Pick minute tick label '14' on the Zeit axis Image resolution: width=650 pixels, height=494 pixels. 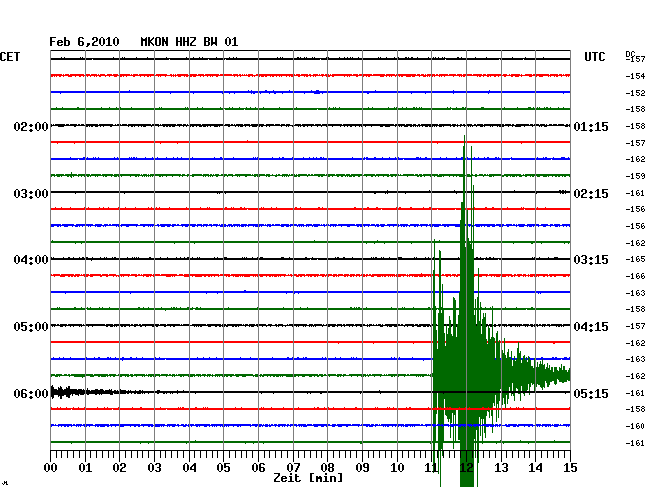[x=536, y=468]
